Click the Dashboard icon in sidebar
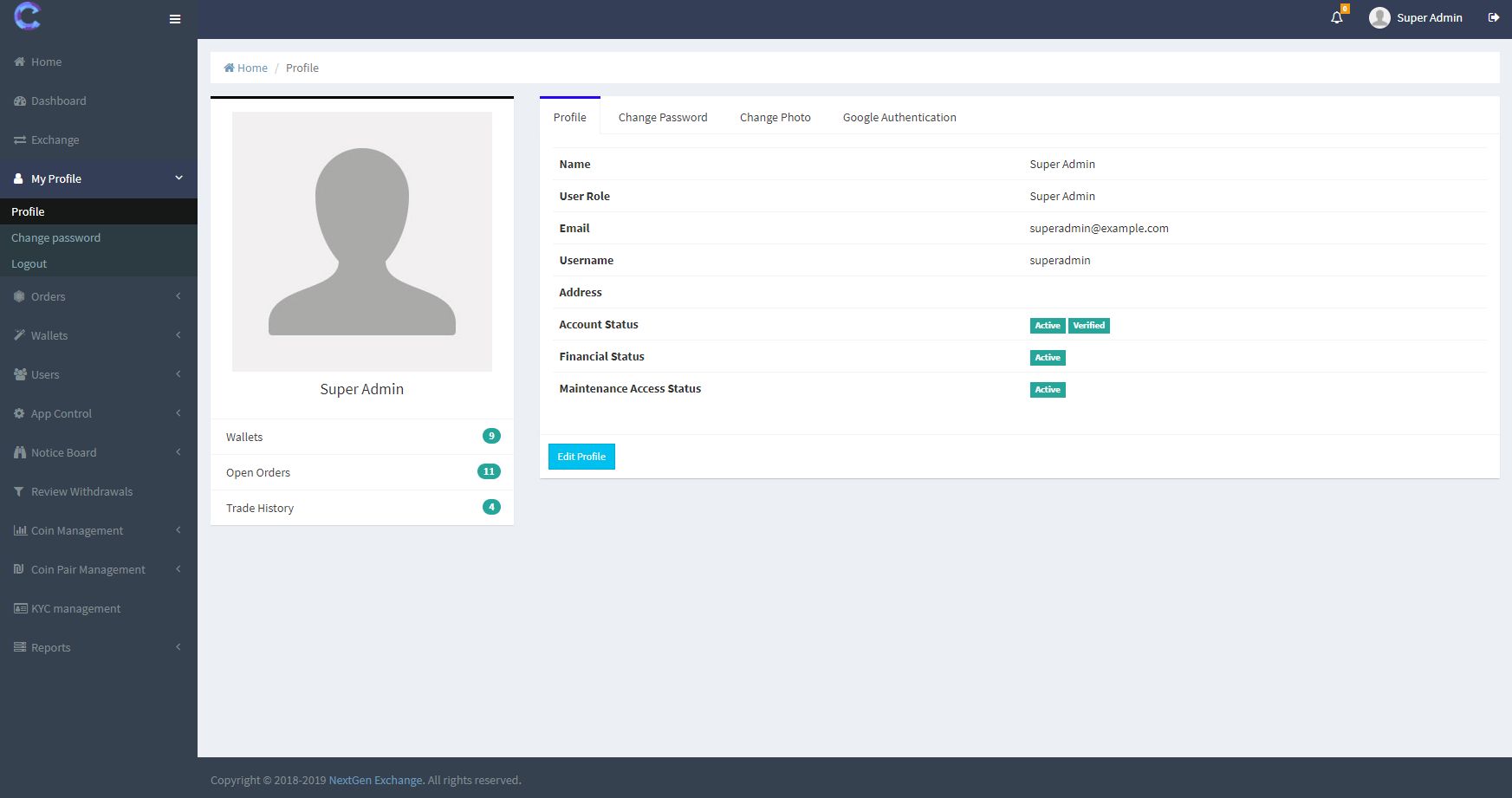Image resolution: width=1512 pixels, height=798 pixels. point(20,101)
